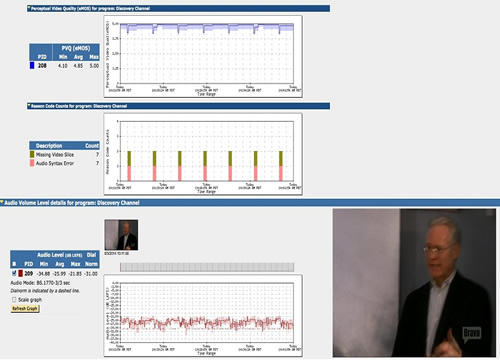Viewport: 500px width, 360px height.
Task: Click the first bar in Reason Code chart
Action: [129, 166]
